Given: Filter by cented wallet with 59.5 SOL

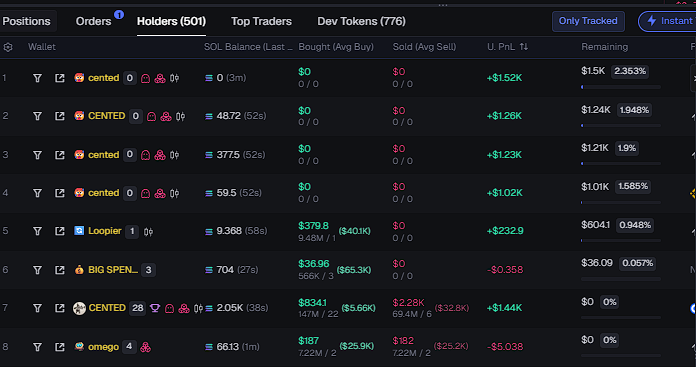Looking at the screenshot, I should tap(37, 193).
